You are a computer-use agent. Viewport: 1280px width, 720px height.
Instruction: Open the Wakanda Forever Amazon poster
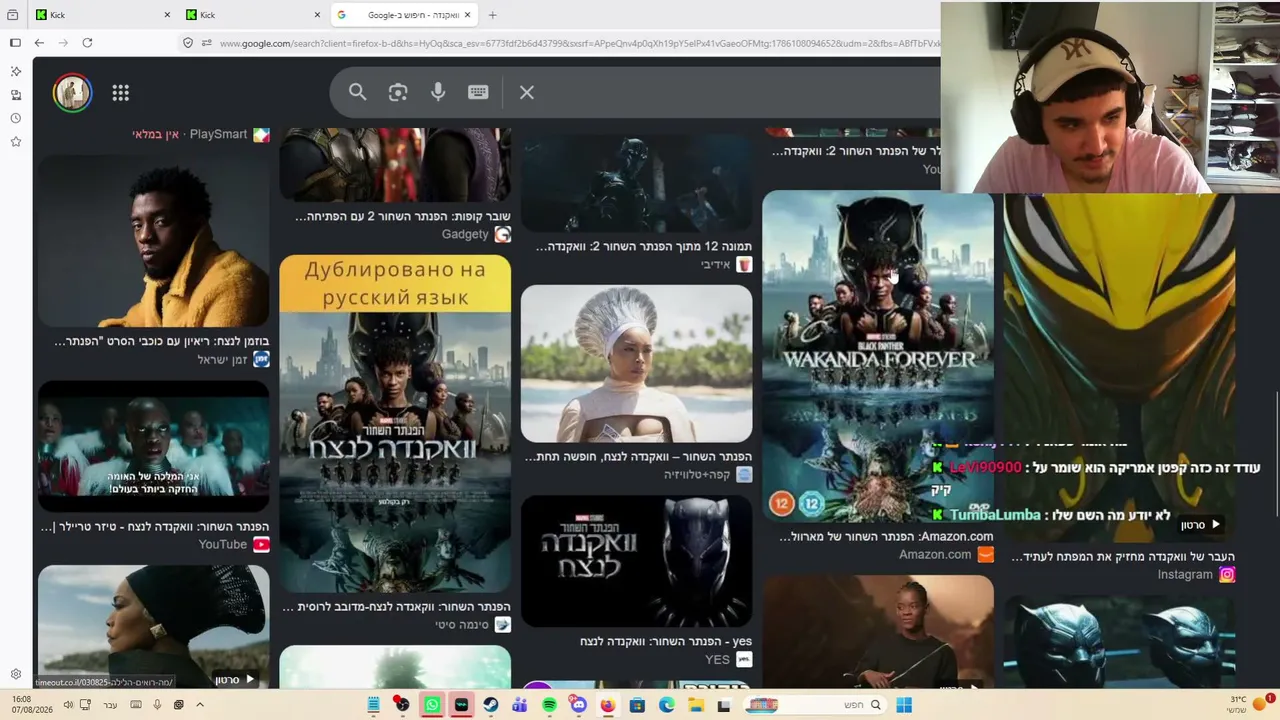878,357
